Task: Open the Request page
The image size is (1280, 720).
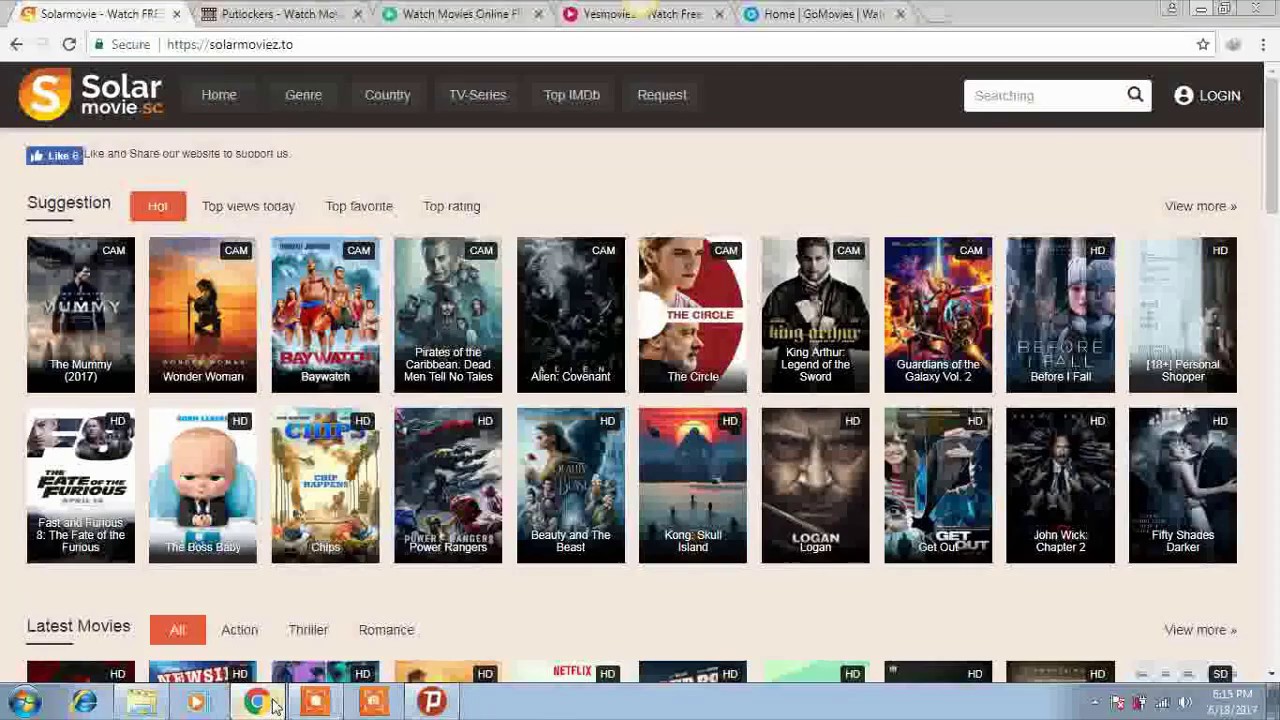Action: [662, 95]
